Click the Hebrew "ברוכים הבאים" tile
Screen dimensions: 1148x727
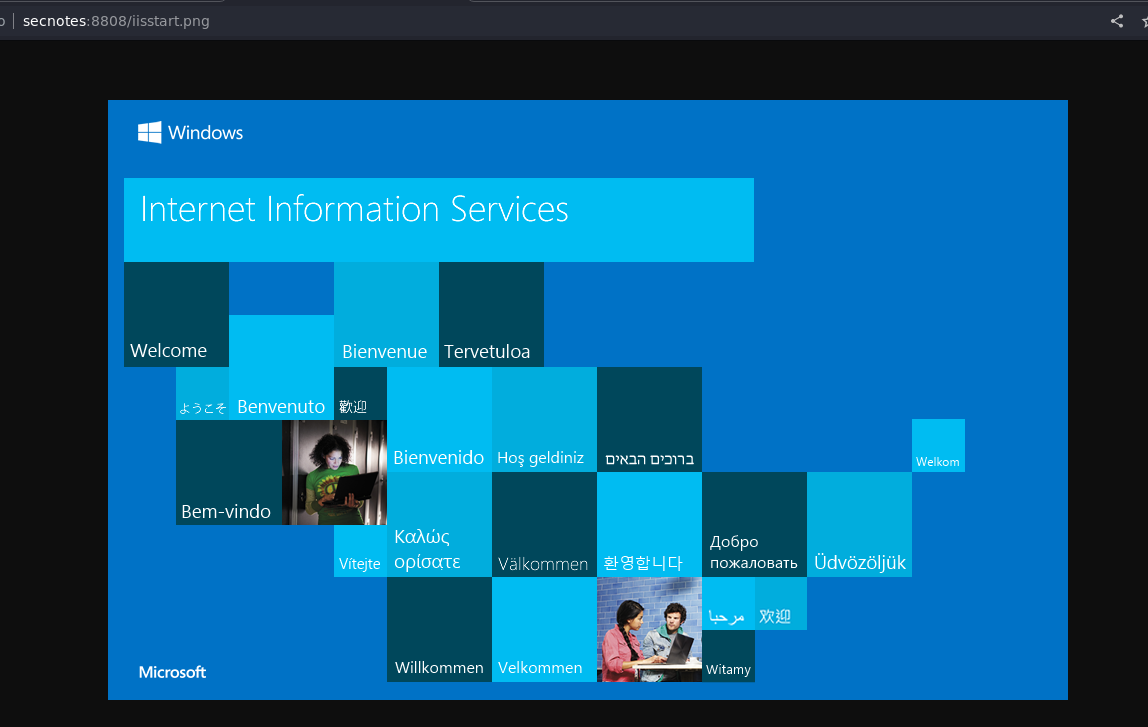tap(649, 420)
